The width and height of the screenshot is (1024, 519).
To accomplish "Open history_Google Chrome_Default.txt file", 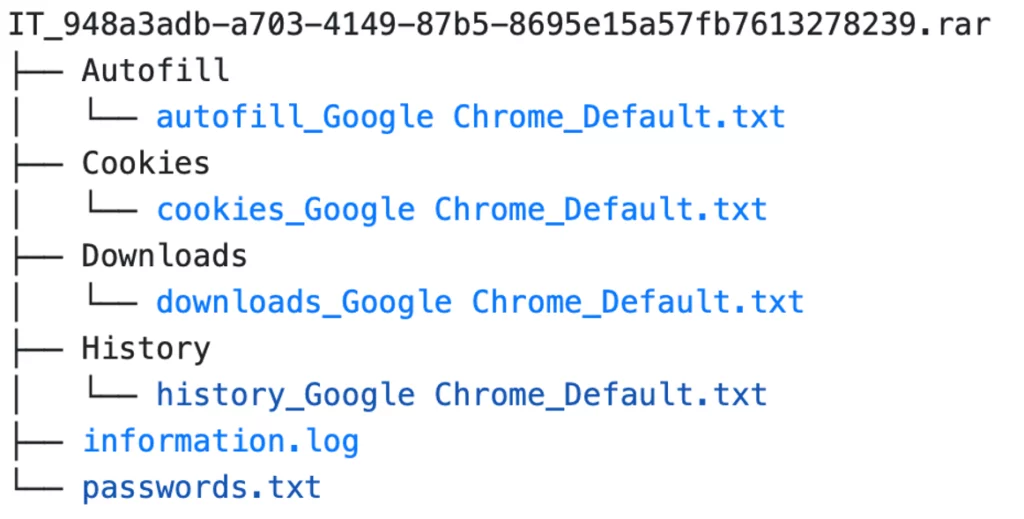I will (461, 394).
